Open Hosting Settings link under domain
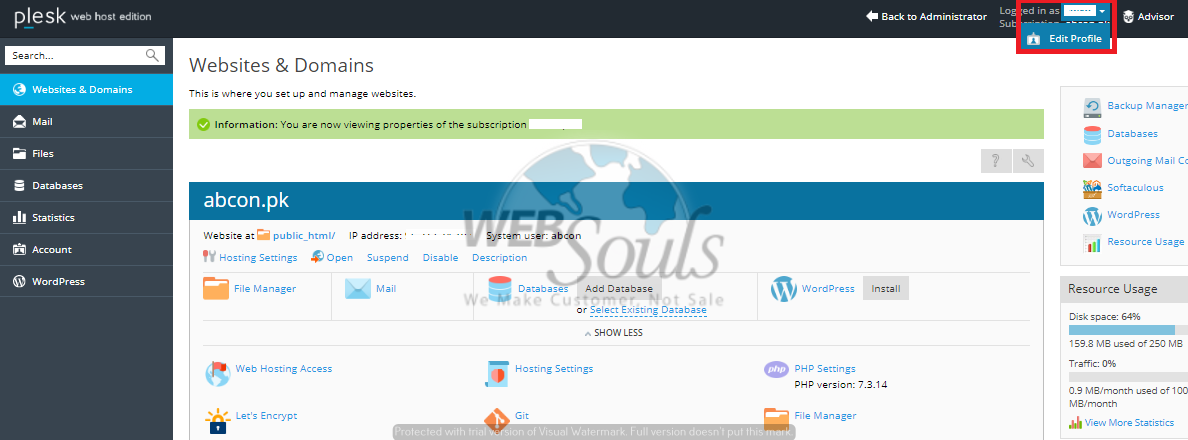 coord(258,257)
